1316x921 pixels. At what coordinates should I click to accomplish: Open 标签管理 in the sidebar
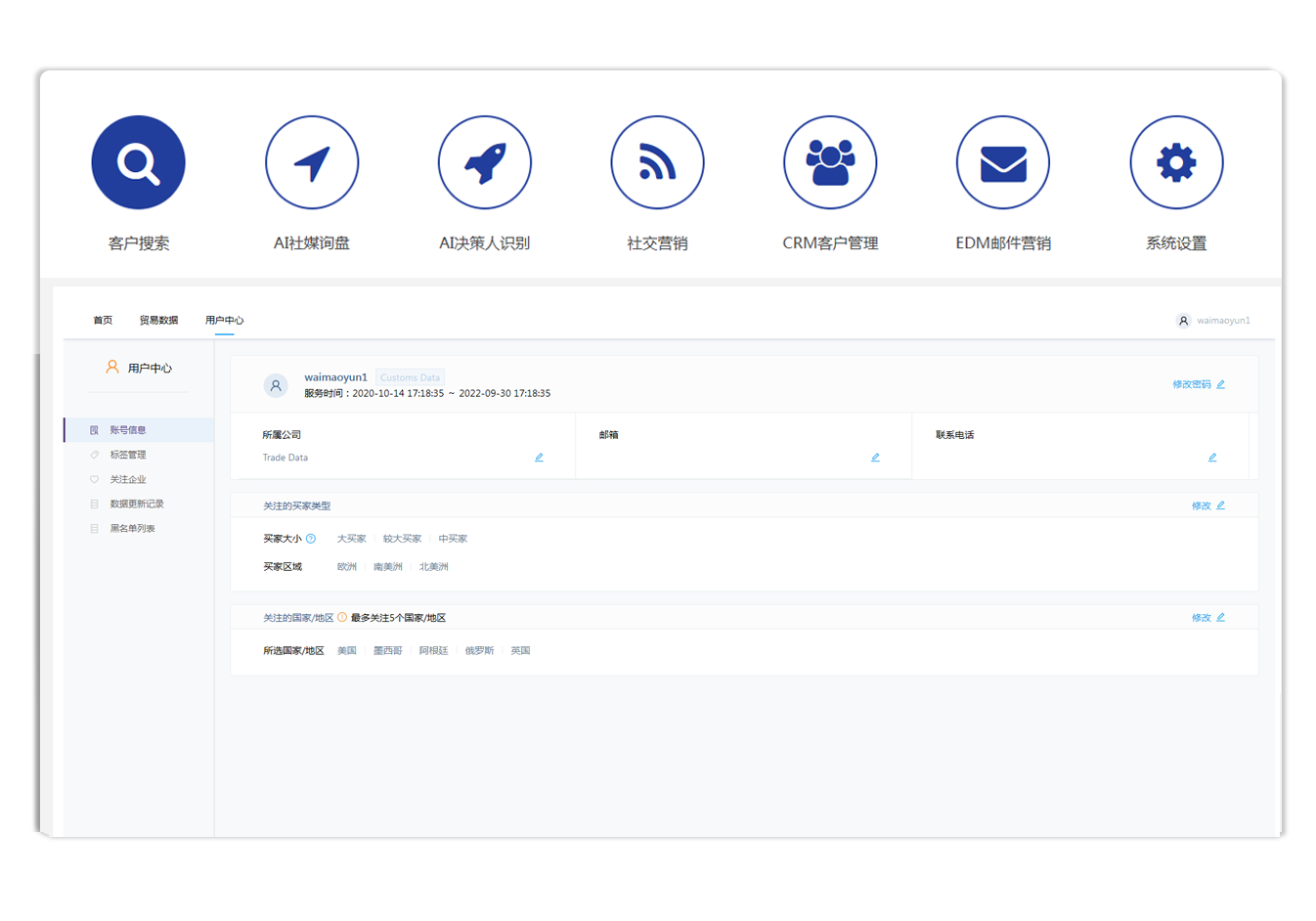pyautogui.click(x=128, y=455)
